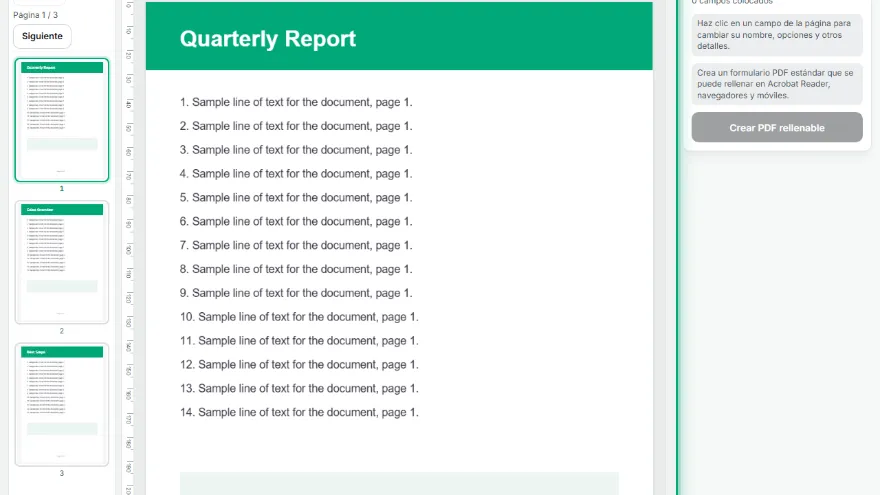Select page 1 thumbnail
The width and height of the screenshot is (880, 495).
click(62, 120)
